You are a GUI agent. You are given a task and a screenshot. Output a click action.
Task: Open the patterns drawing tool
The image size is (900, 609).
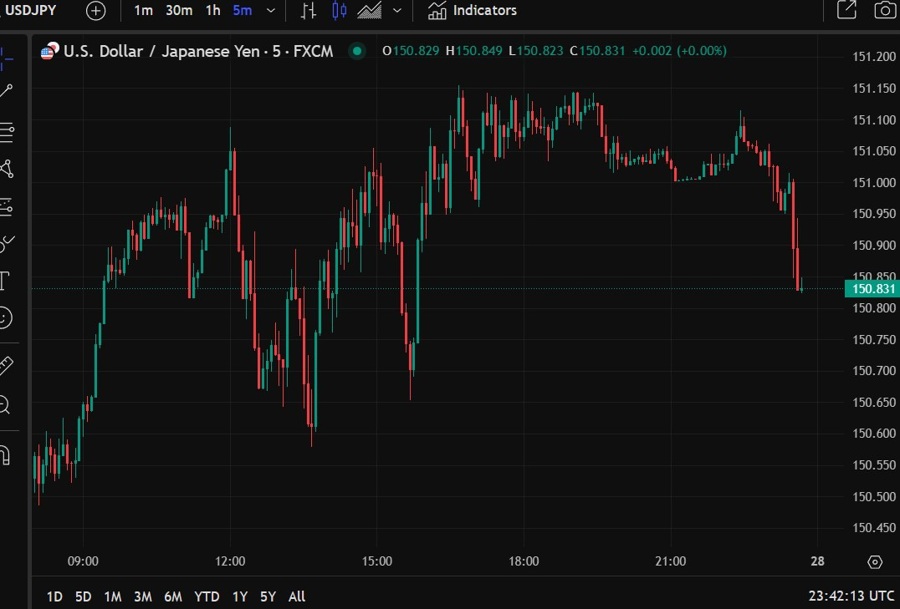coord(6,169)
